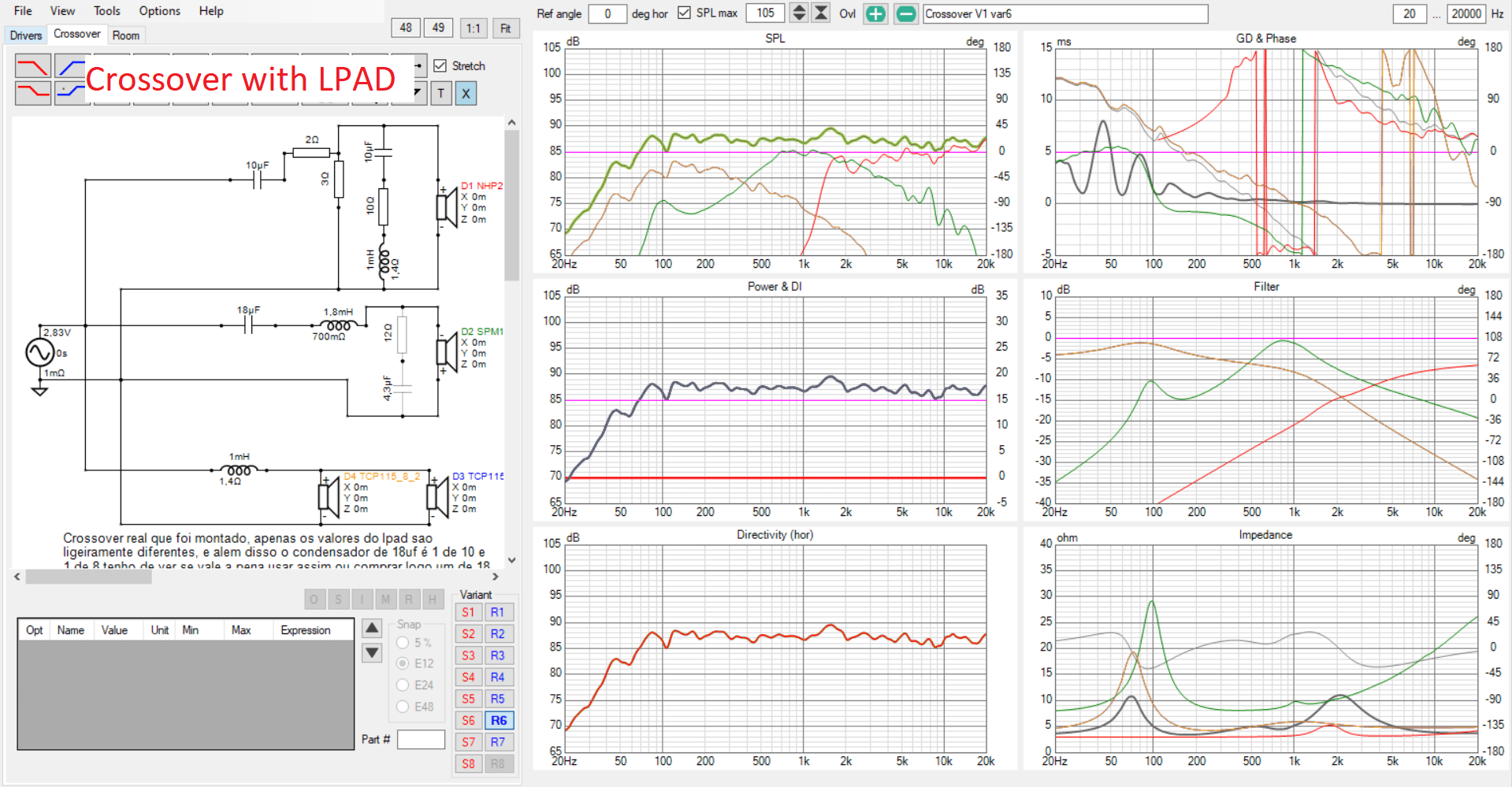Screen dimensions: 1512x787
Task: Select the 1mH woofer inductor
Action: click(240, 470)
